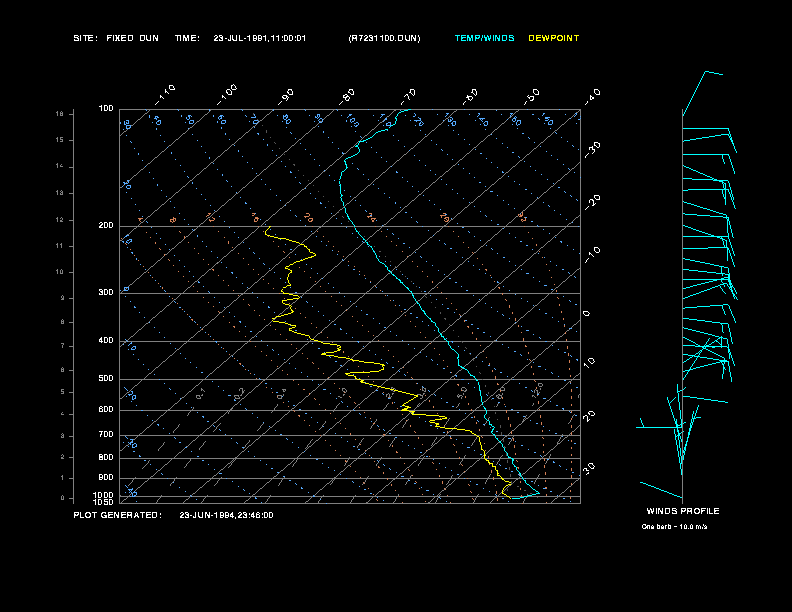The width and height of the screenshot is (792, 612).
Task: Click the "SITE:" header label
Action: click(x=85, y=38)
